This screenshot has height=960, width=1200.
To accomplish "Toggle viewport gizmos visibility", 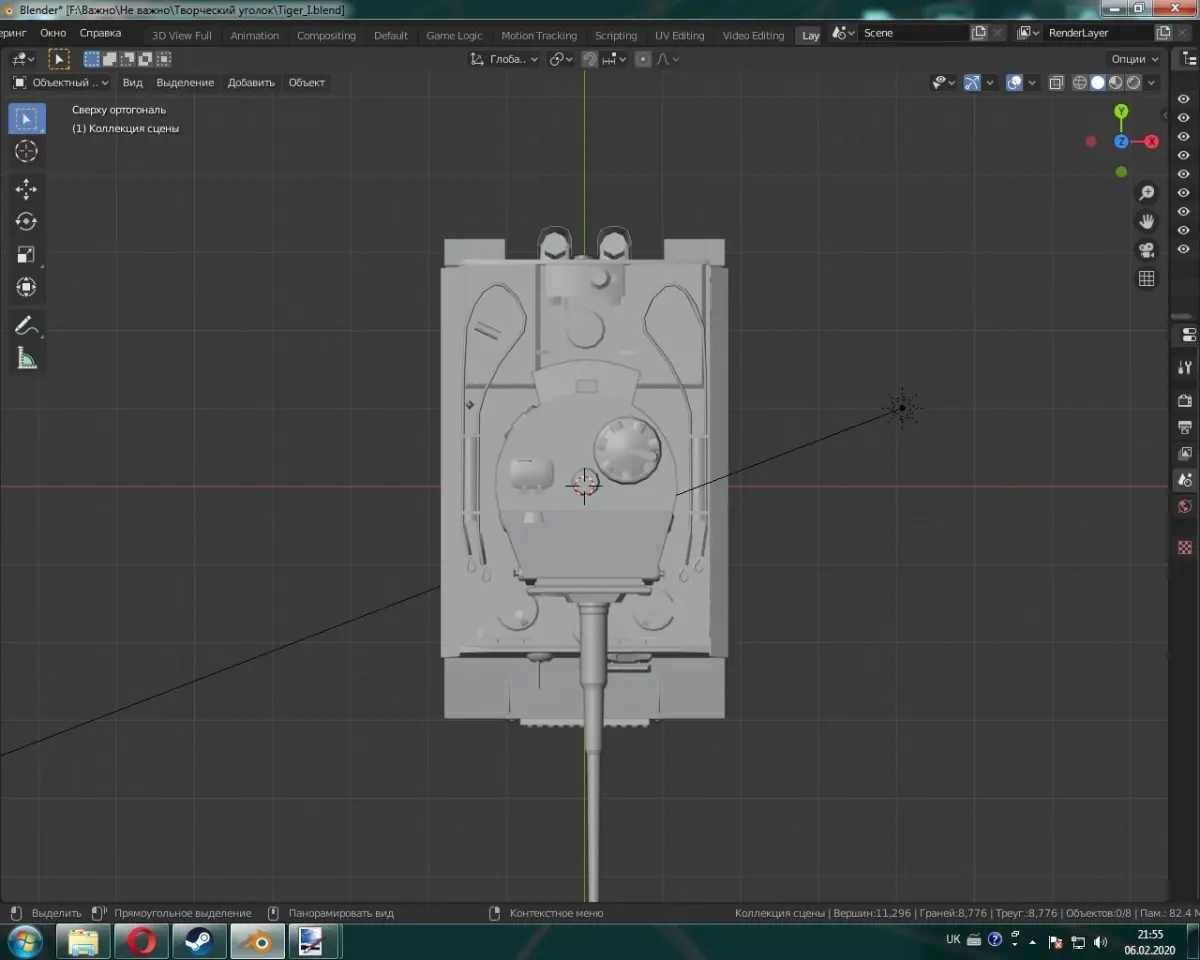I will tap(971, 83).
